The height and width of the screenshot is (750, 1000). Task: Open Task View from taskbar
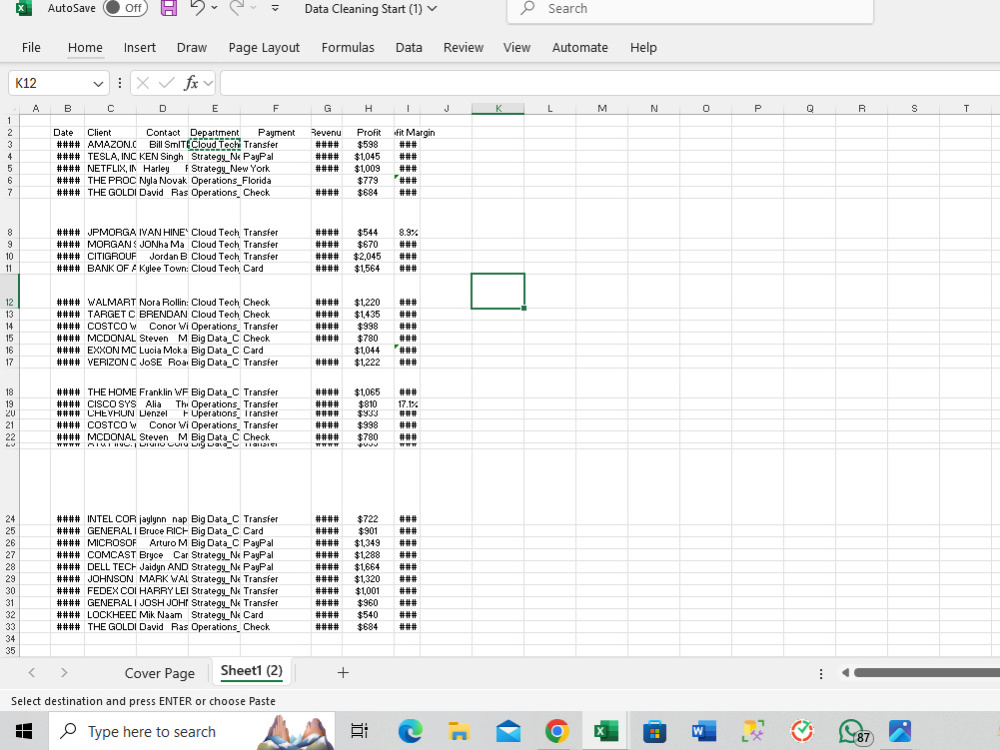[x=360, y=731]
